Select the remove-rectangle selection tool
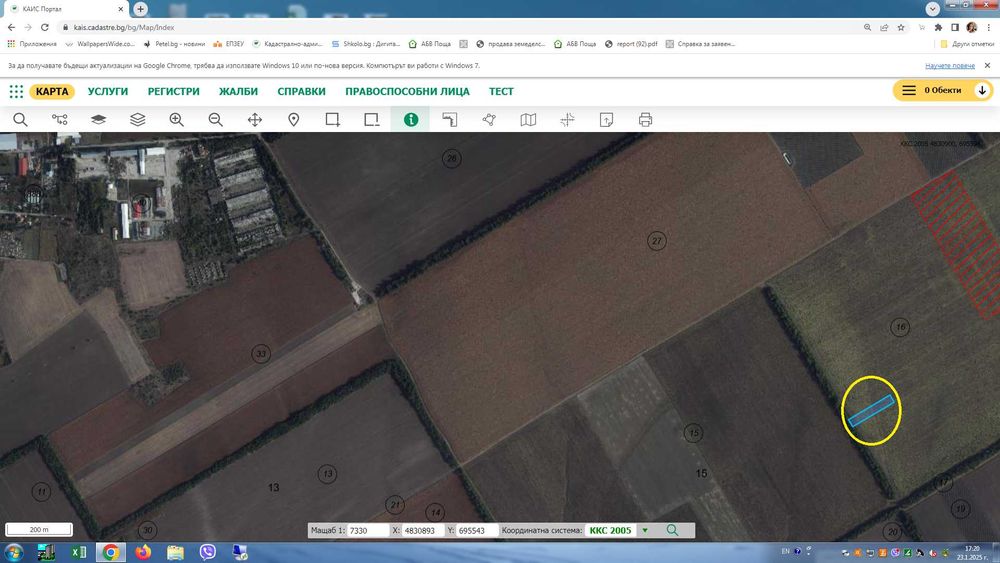1000x563 pixels. tap(371, 120)
